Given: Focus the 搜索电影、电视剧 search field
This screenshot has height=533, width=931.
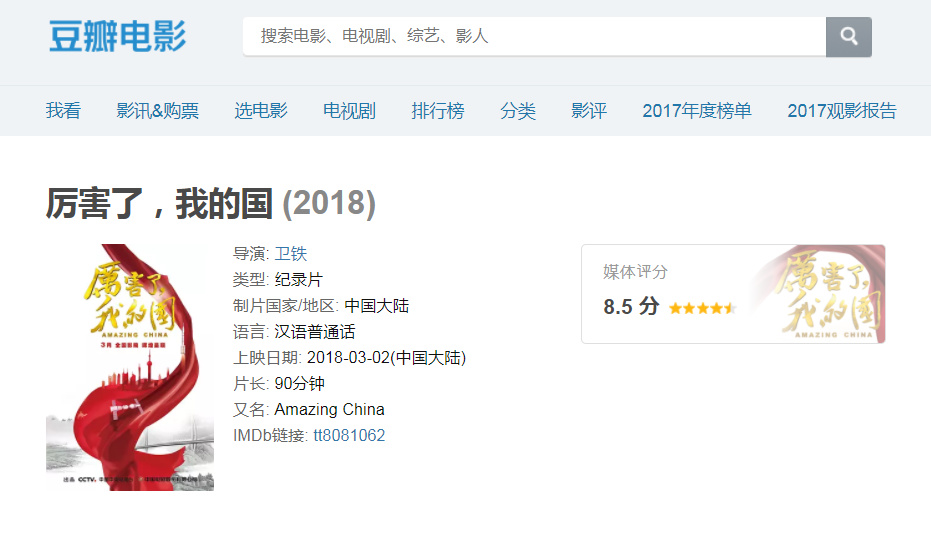Looking at the screenshot, I should click(534, 37).
